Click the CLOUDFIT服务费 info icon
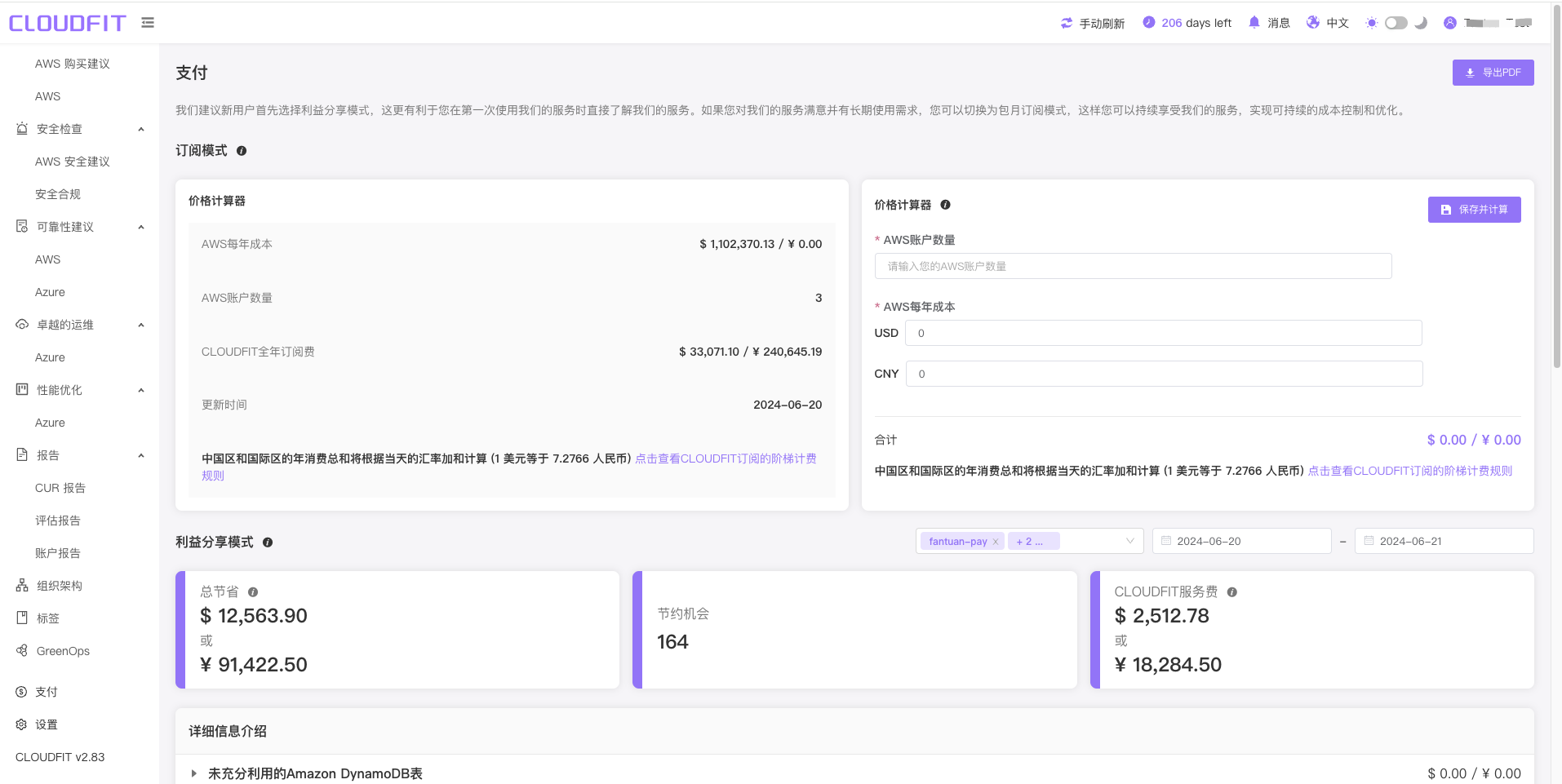1562x784 pixels. [x=1232, y=592]
